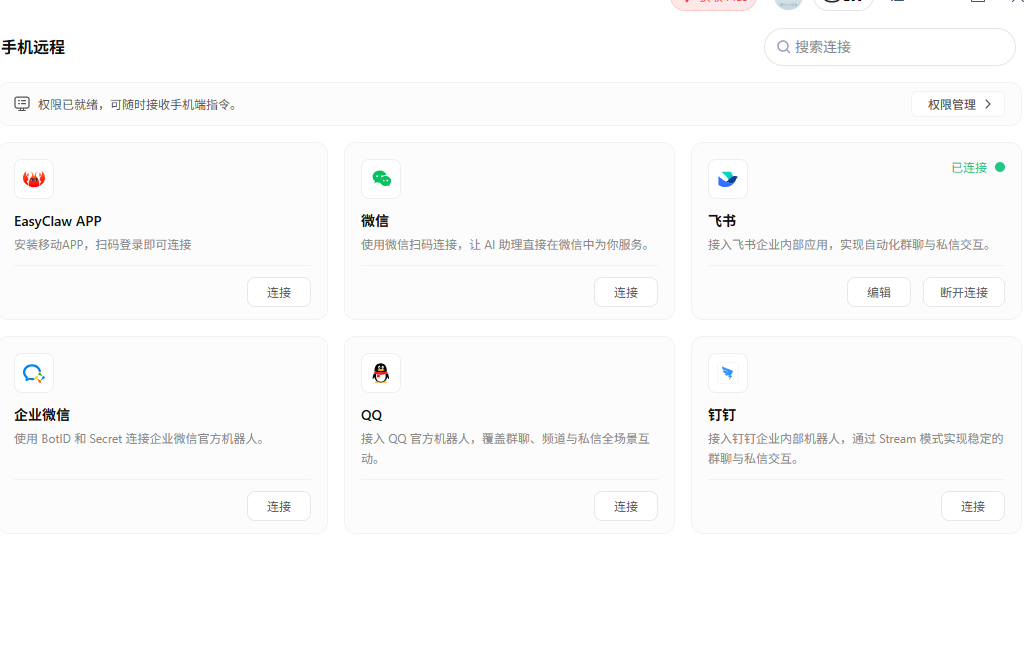The height and width of the screenshot is (653, 1035).
Task: Click the 使用微信扫码连接 description text
Action: pyautogui.click(x=506, y=244)
